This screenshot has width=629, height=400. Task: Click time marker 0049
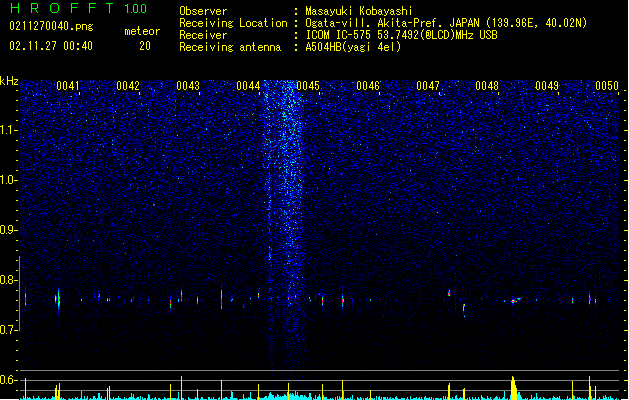pyautogui.click(x=547, y=86)
